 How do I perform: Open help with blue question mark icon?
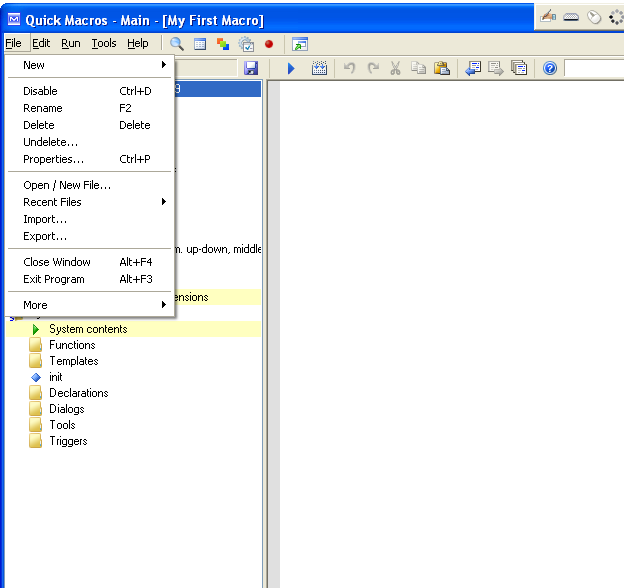click(x=550, y=68)
